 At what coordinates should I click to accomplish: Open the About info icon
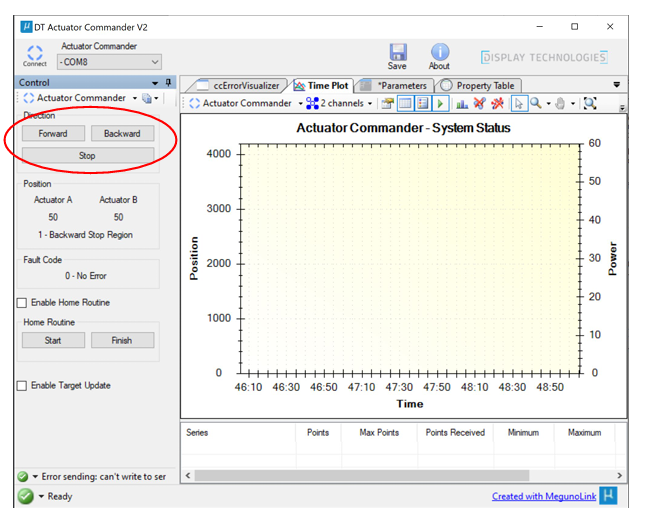click(x=439, y=51)
